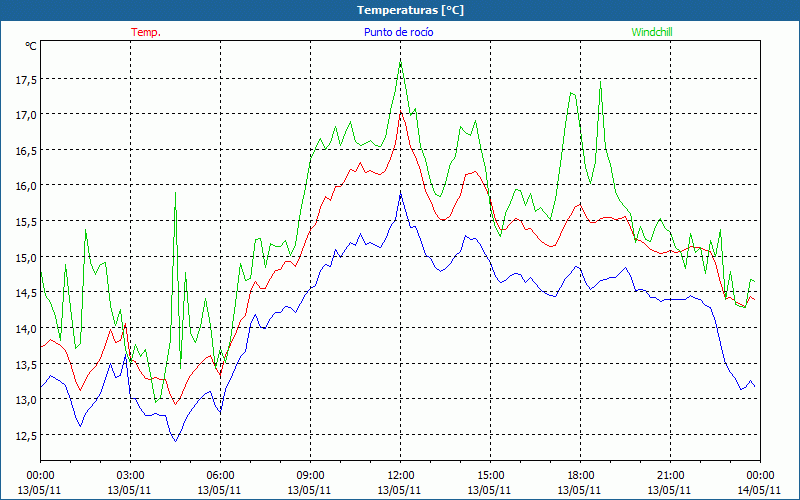Click the 18:00 time axis label

581,476
